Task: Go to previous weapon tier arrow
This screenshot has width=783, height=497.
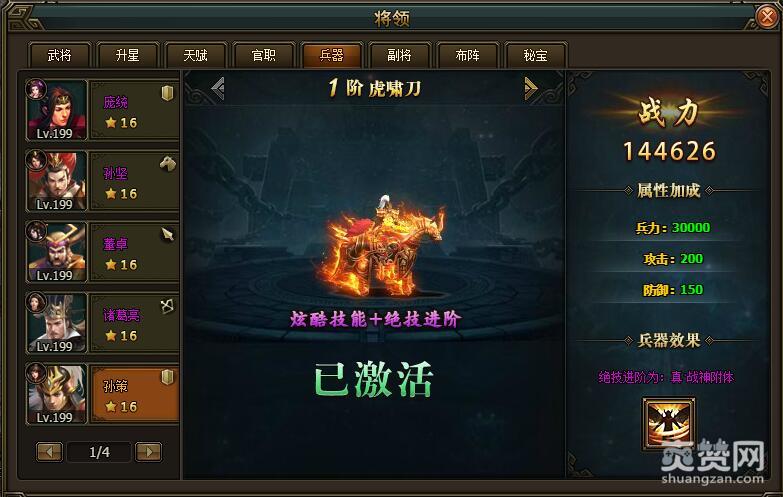Action: [218, 89]
